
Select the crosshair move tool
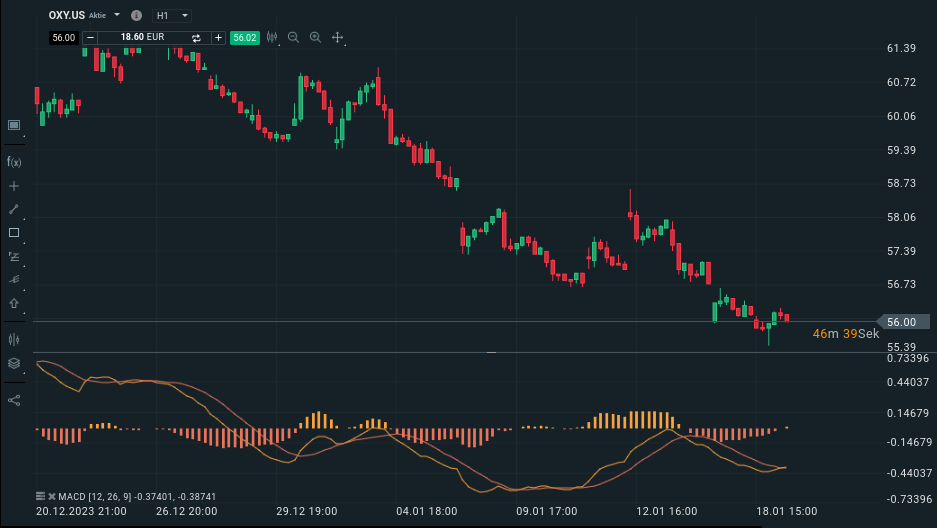point(338,38)
